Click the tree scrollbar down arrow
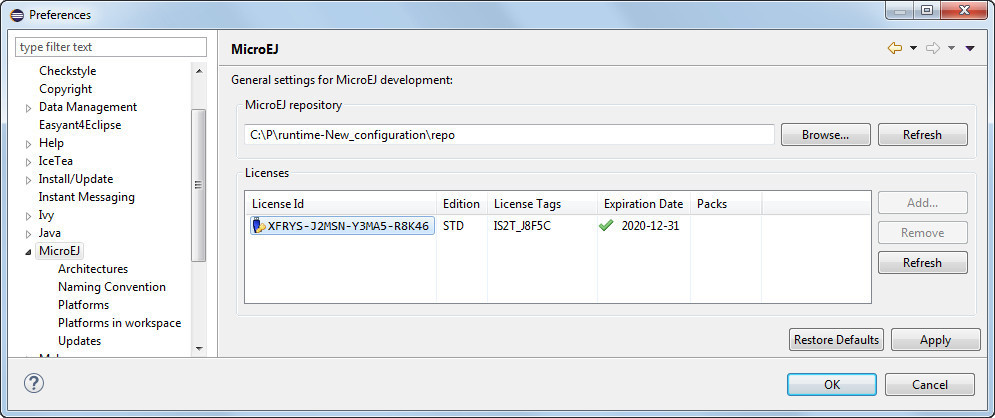Viewport: 995px width, 418px height. [199, 348]
